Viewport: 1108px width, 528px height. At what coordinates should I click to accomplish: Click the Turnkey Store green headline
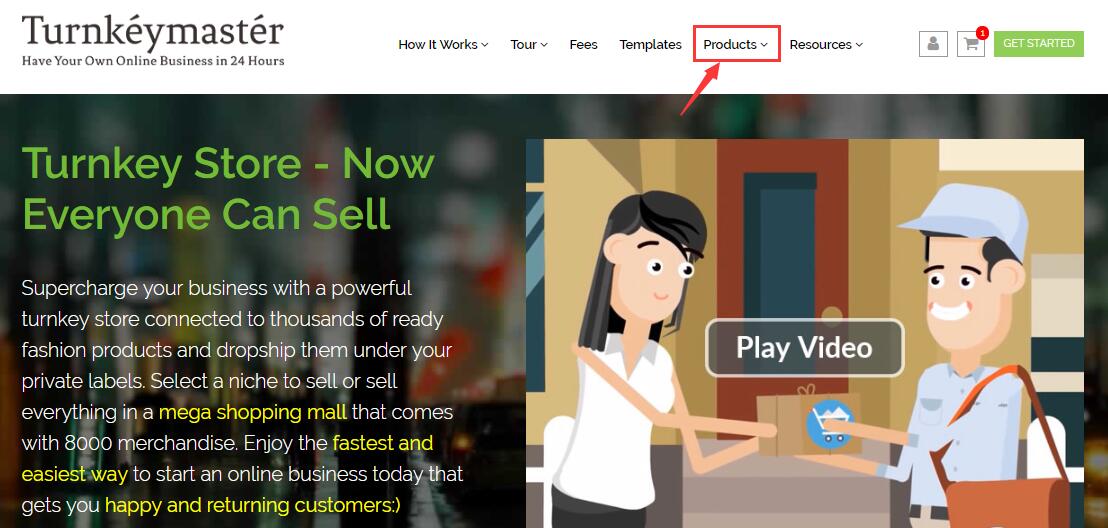click(228, 188)
